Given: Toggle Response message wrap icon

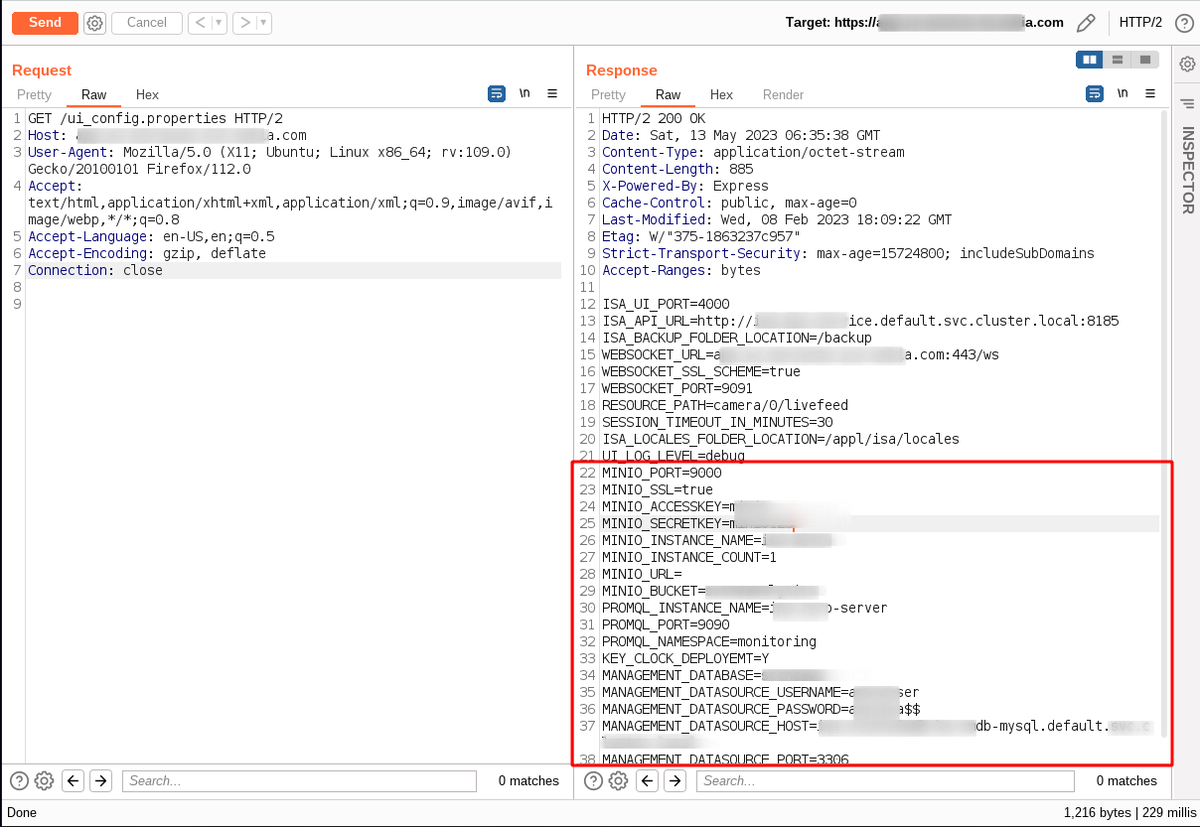Looking at the screenshot, I should click(1096, 94).
